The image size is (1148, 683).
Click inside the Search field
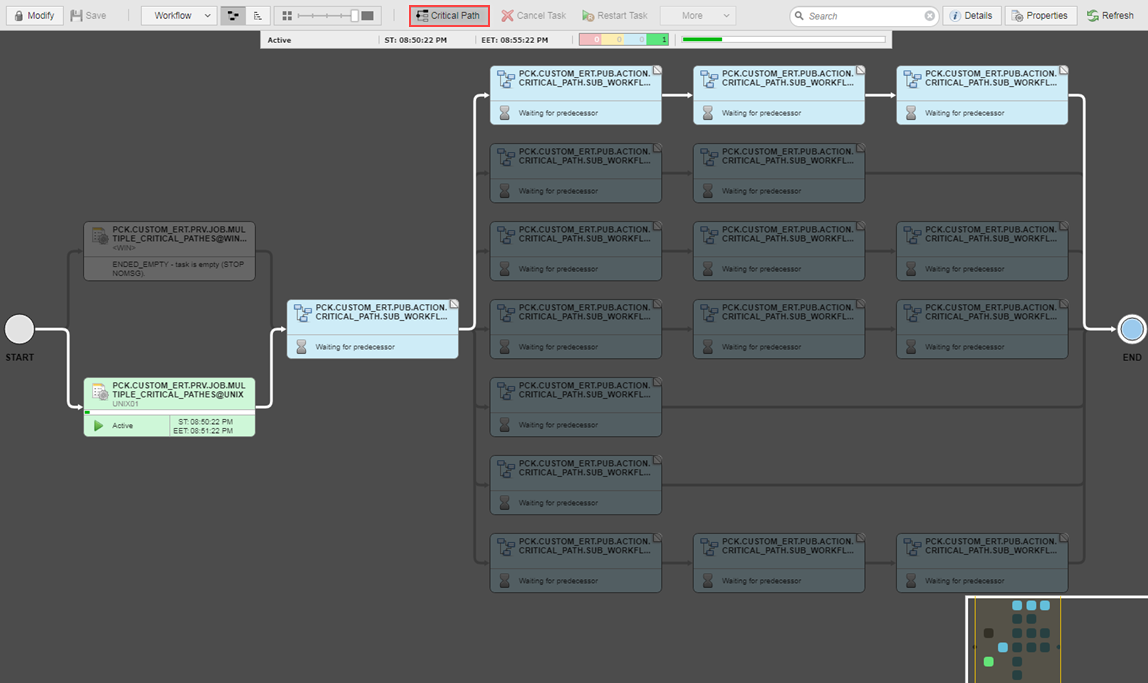pyautogui.click(x=860, y=15)
